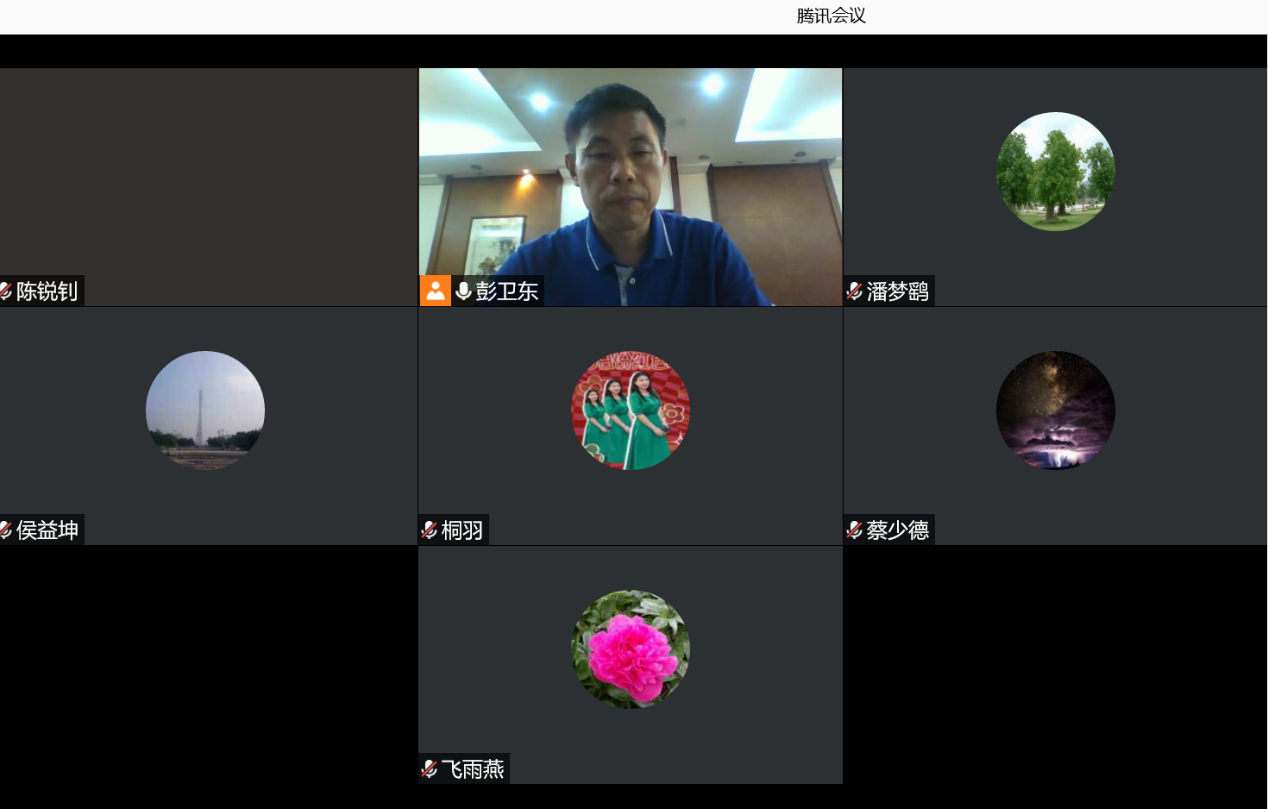The image size is (1268, 809).
Task: Click the 彭卫东 name label
Action: tap(506, 291)
